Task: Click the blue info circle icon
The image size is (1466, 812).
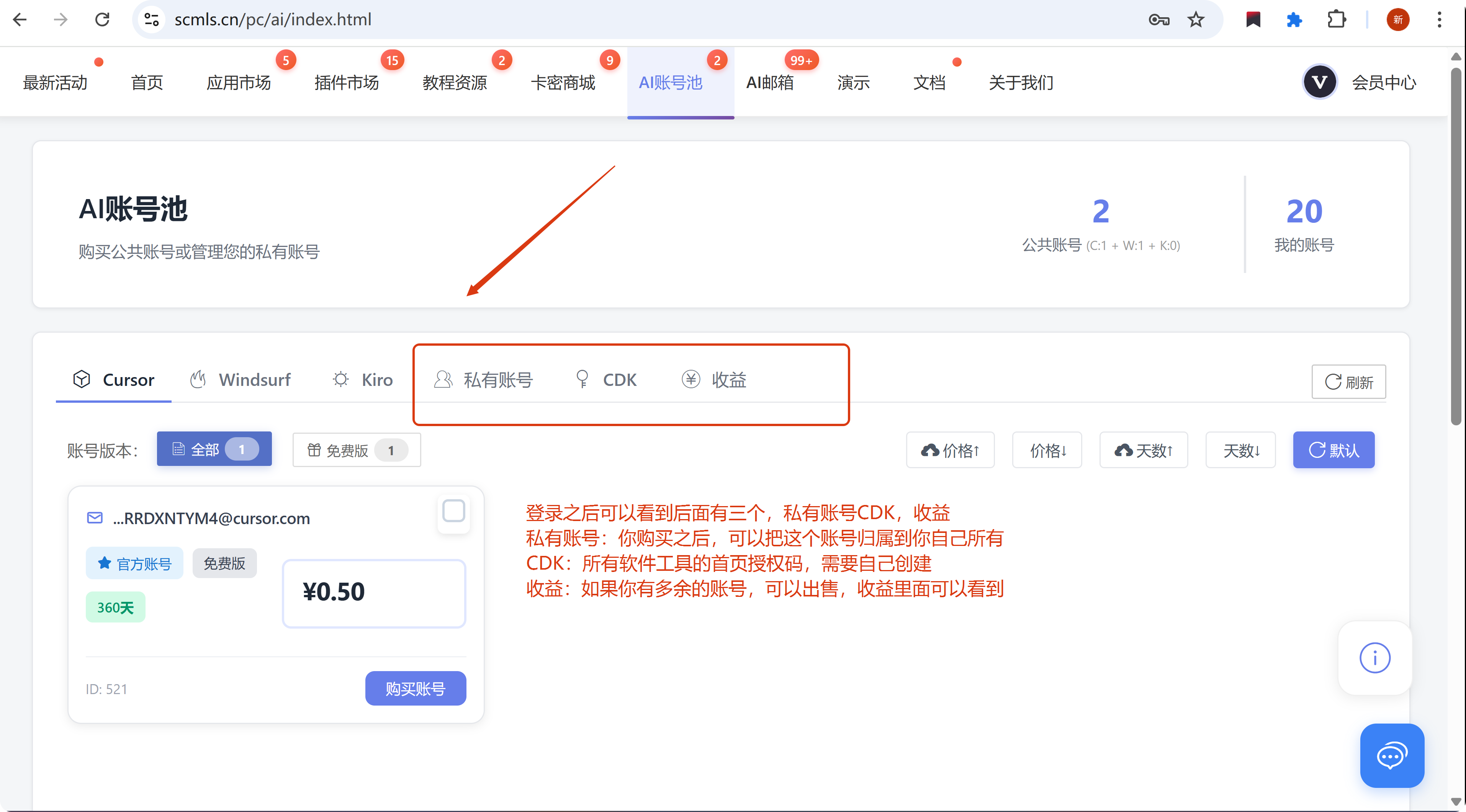Action: pyautogui.click(x=1374, y=658)
